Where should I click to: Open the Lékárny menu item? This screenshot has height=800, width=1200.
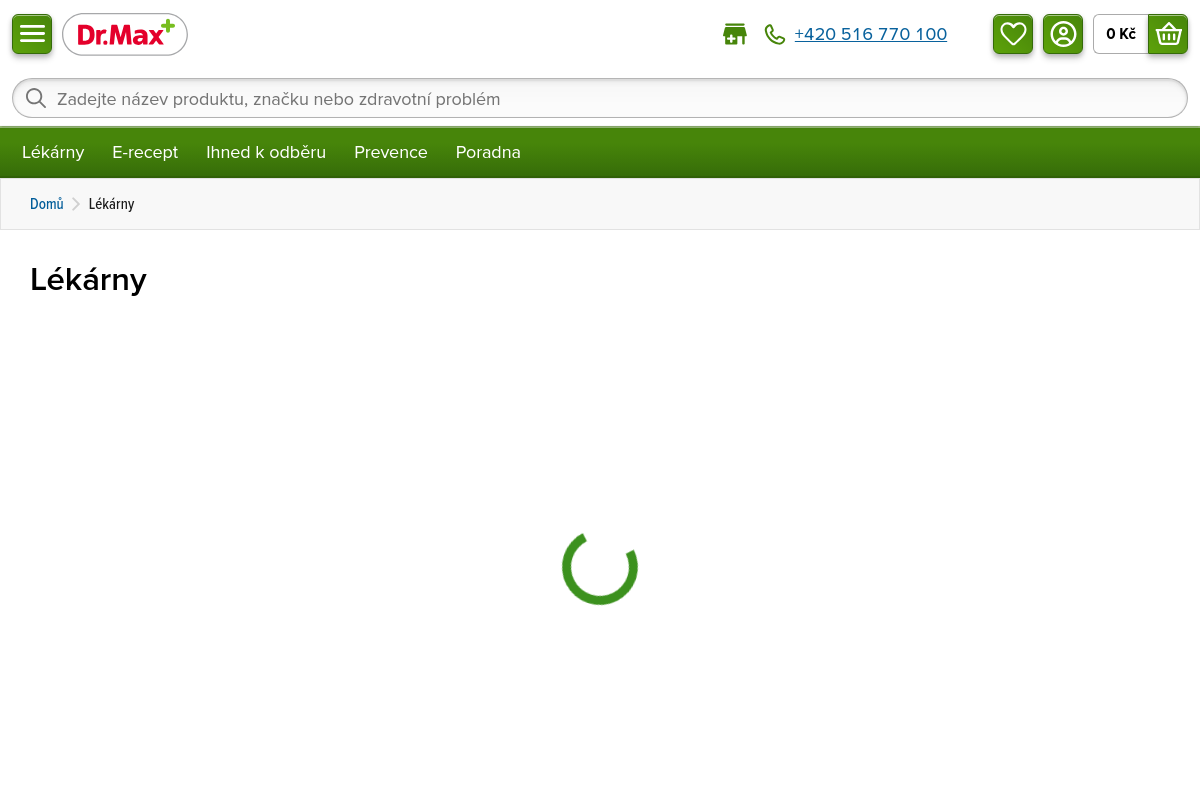(53, 152)
